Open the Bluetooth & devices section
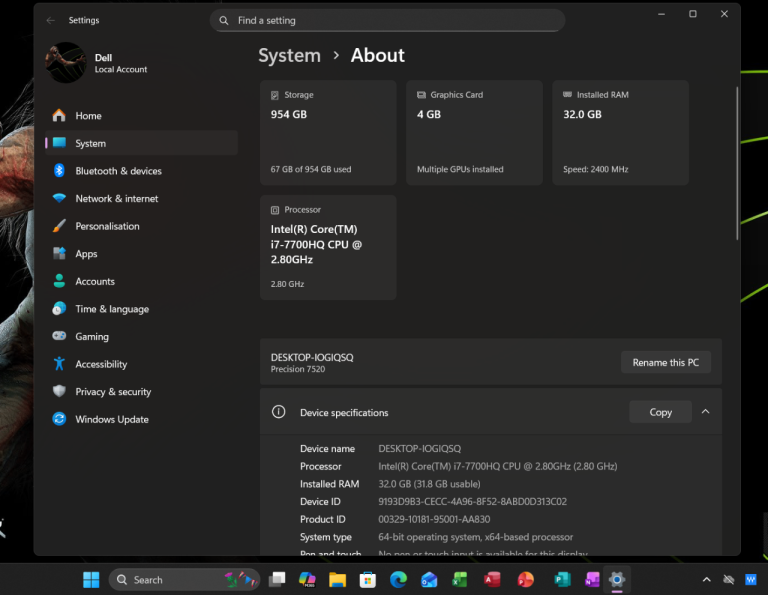Viewport: 768px width, 595px height. pyautogui.click(x=118, y=171)
